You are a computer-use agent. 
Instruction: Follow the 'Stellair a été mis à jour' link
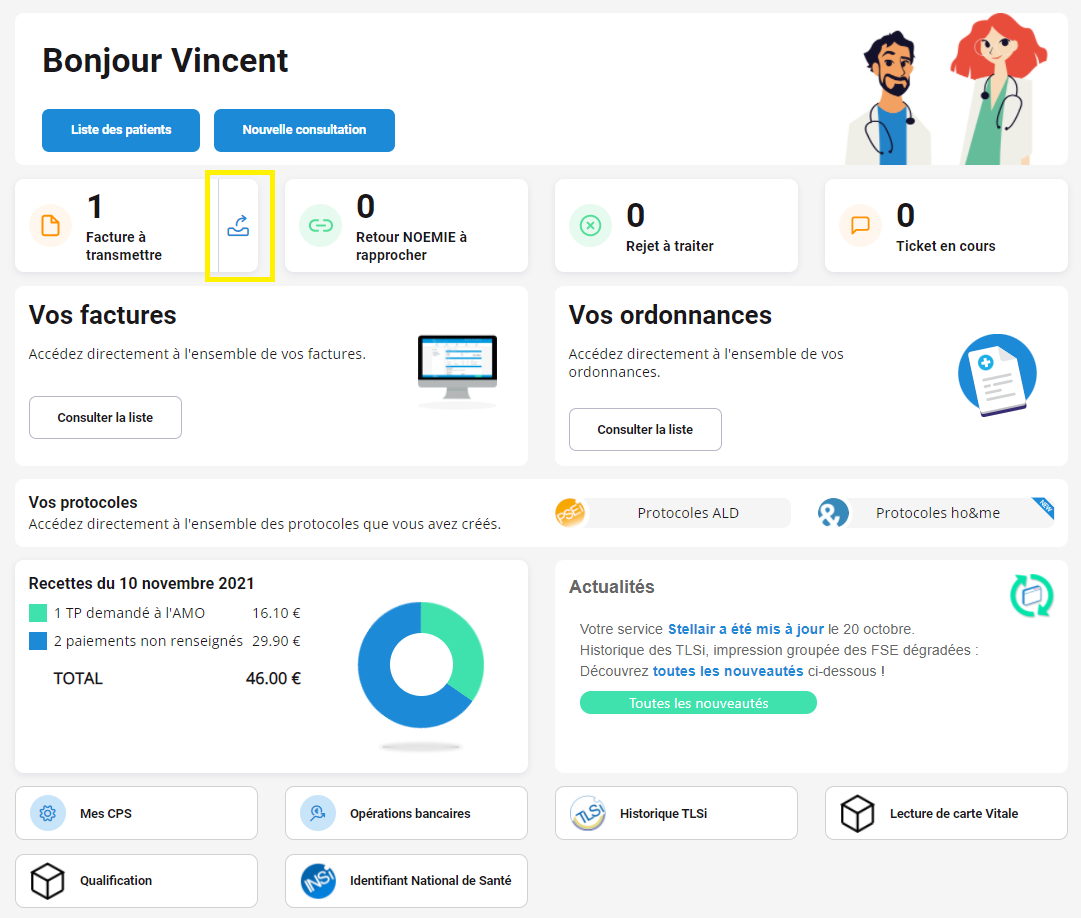pos(745,629)
